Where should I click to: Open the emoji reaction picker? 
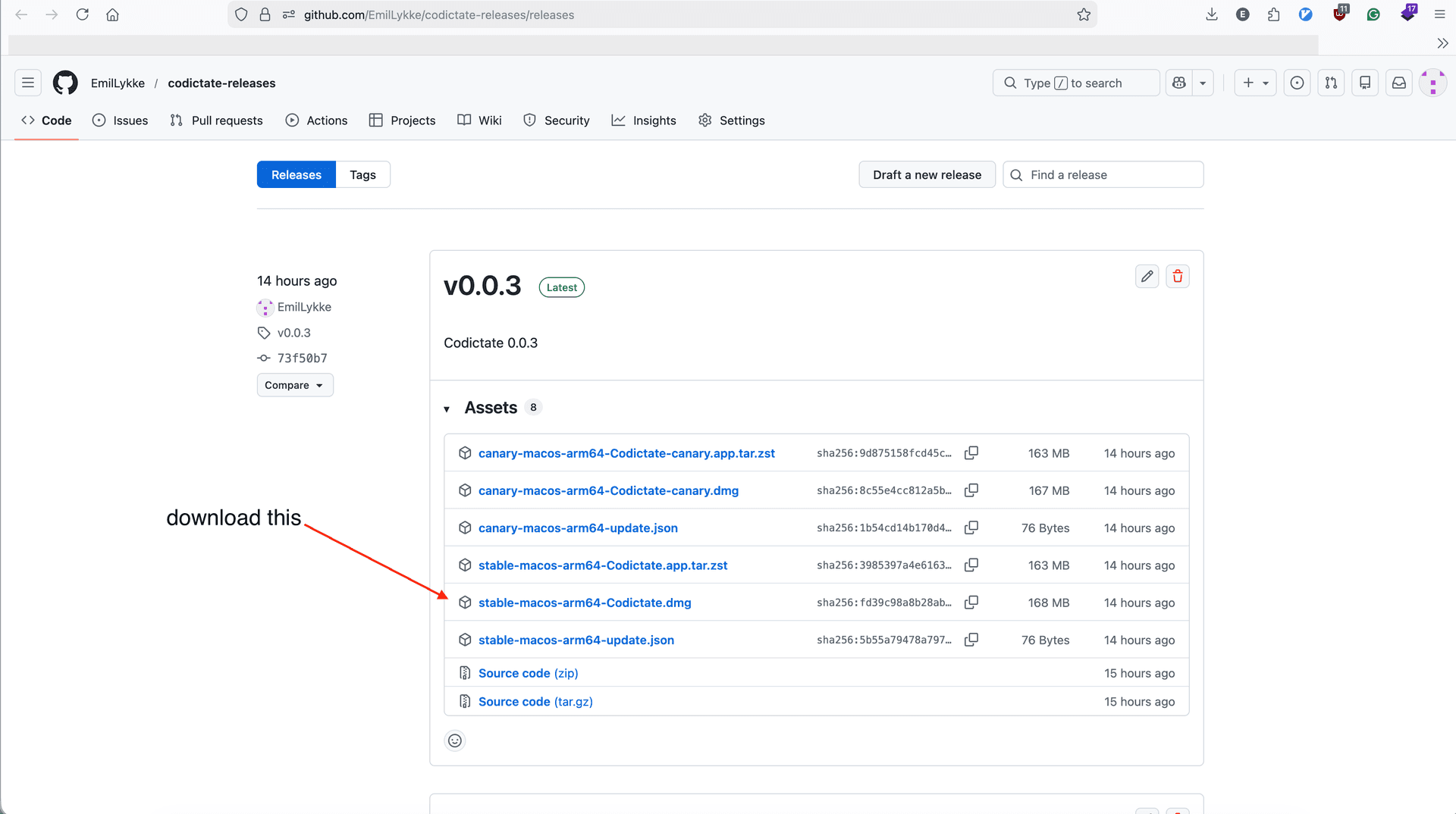tap(454, 740)
